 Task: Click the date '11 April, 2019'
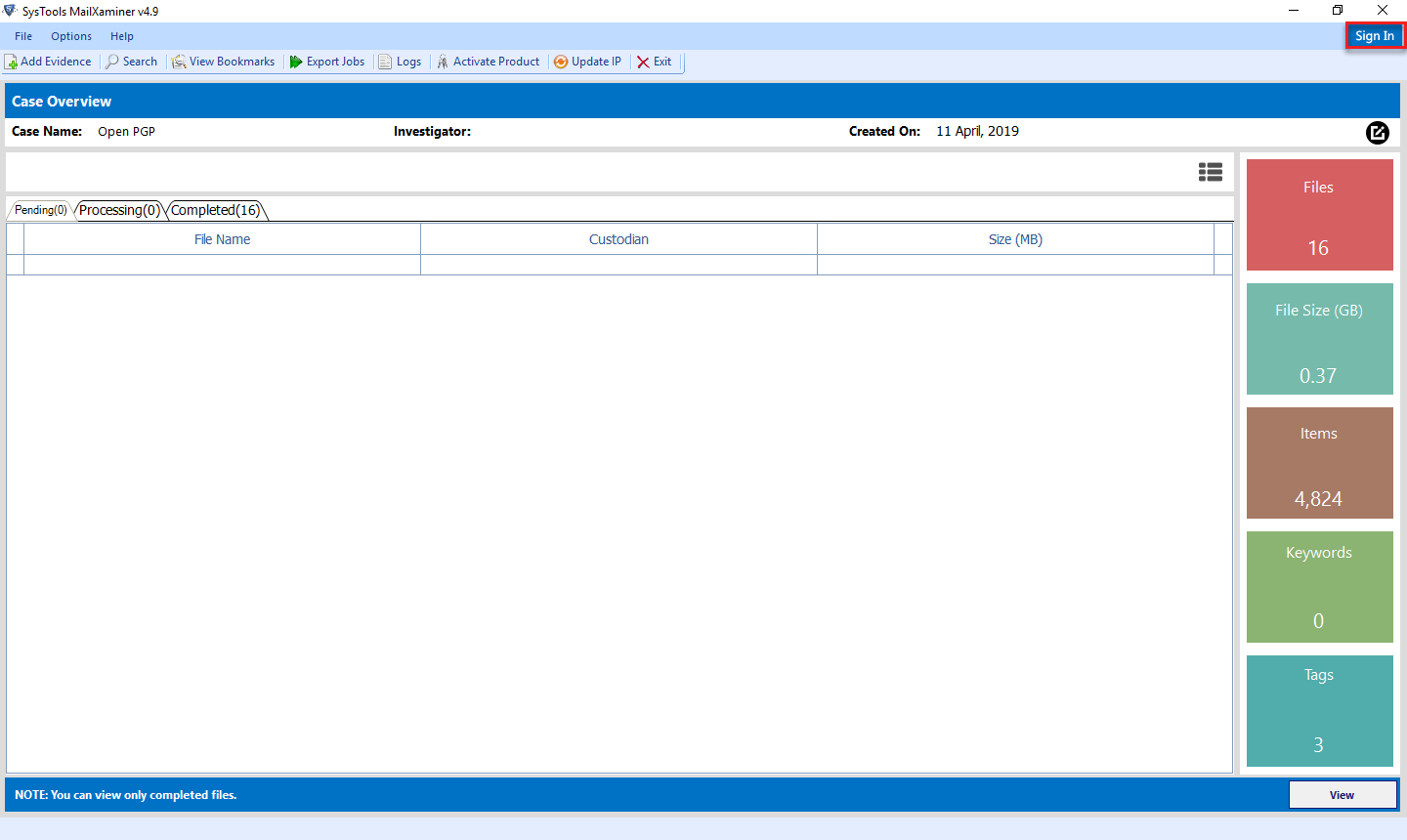coord(977,131)
